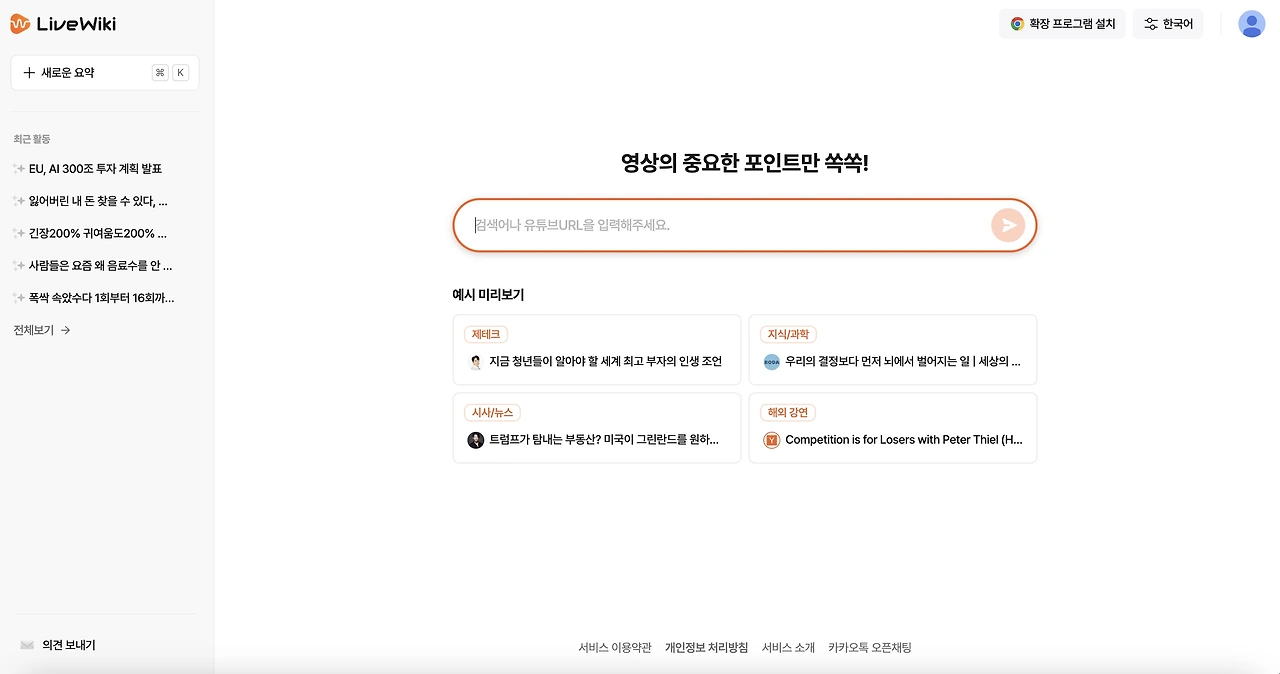Click 지금 청년들이 알아야 할 card title
This screenshot has width=1280, height=674.
pos(605,362)
